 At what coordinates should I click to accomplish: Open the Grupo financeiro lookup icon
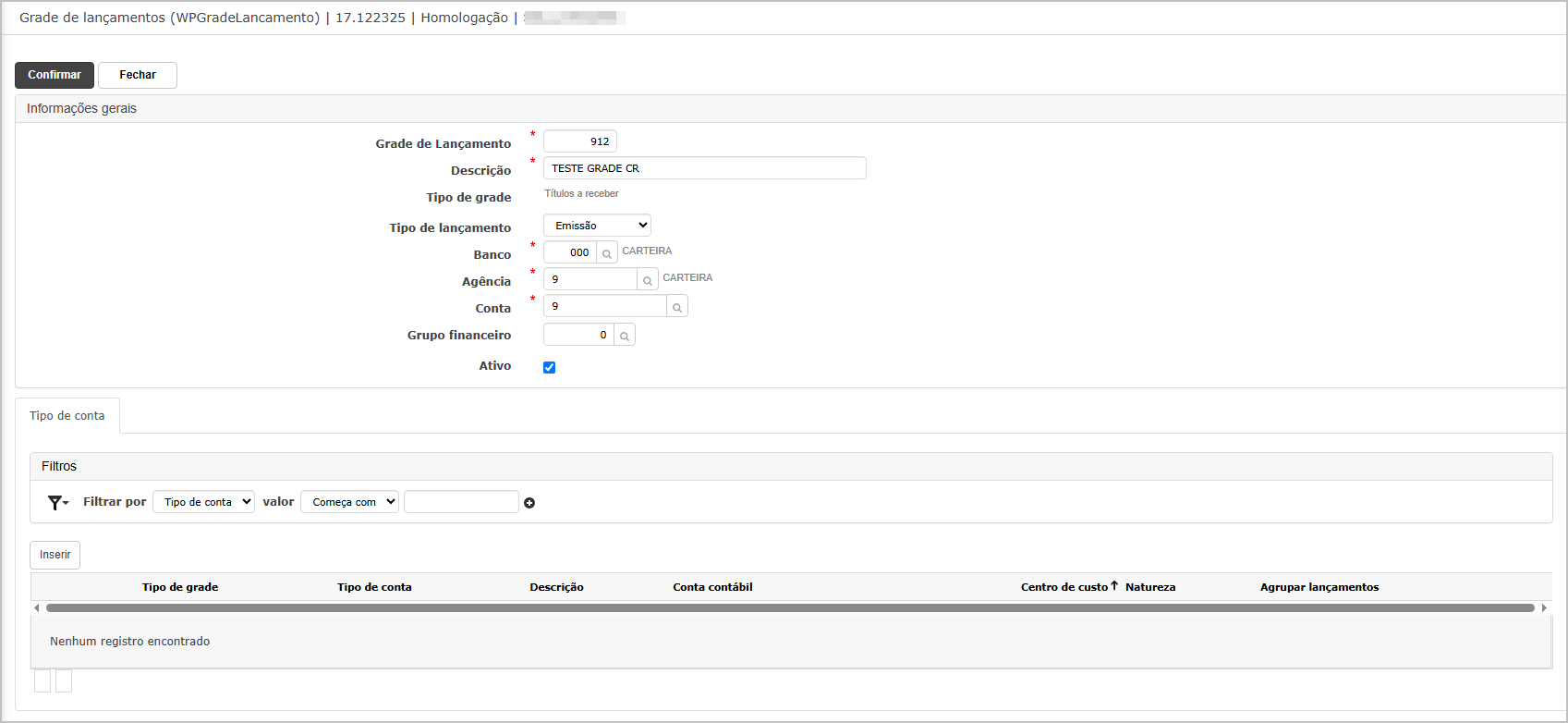click(x=625, y=336)
